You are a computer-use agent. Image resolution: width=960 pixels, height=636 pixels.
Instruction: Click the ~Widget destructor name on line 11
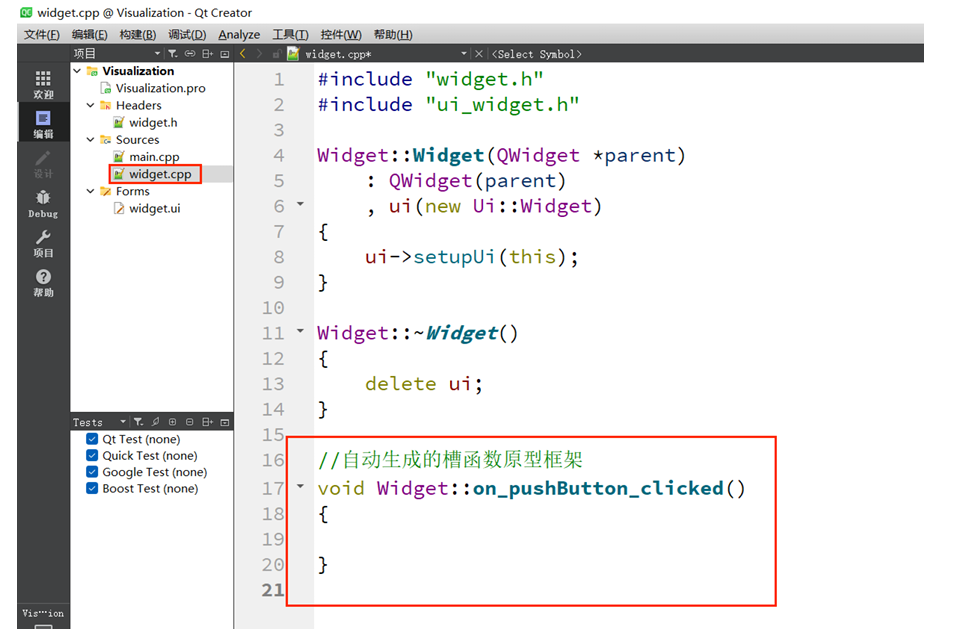tap(456, 333)
